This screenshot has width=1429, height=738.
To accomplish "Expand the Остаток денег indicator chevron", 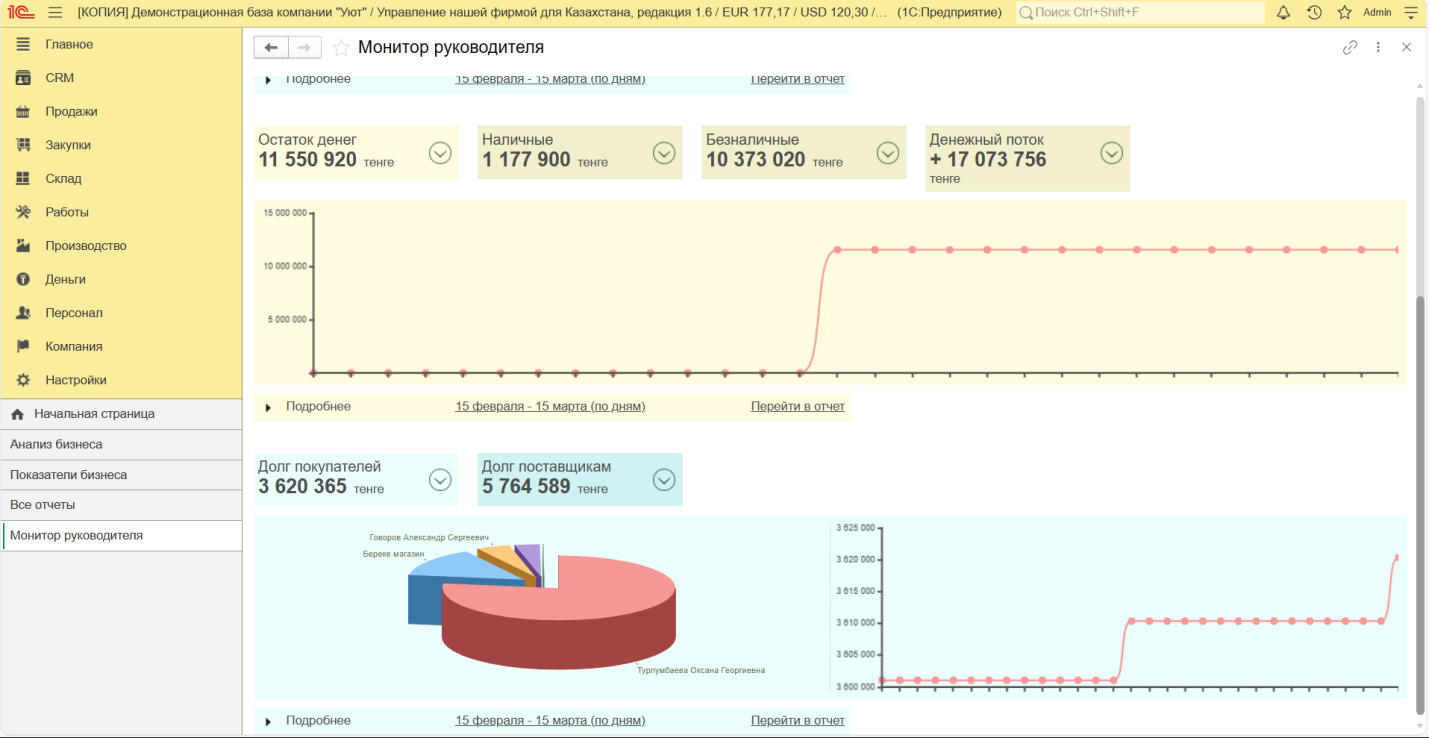I will [440, 152].
